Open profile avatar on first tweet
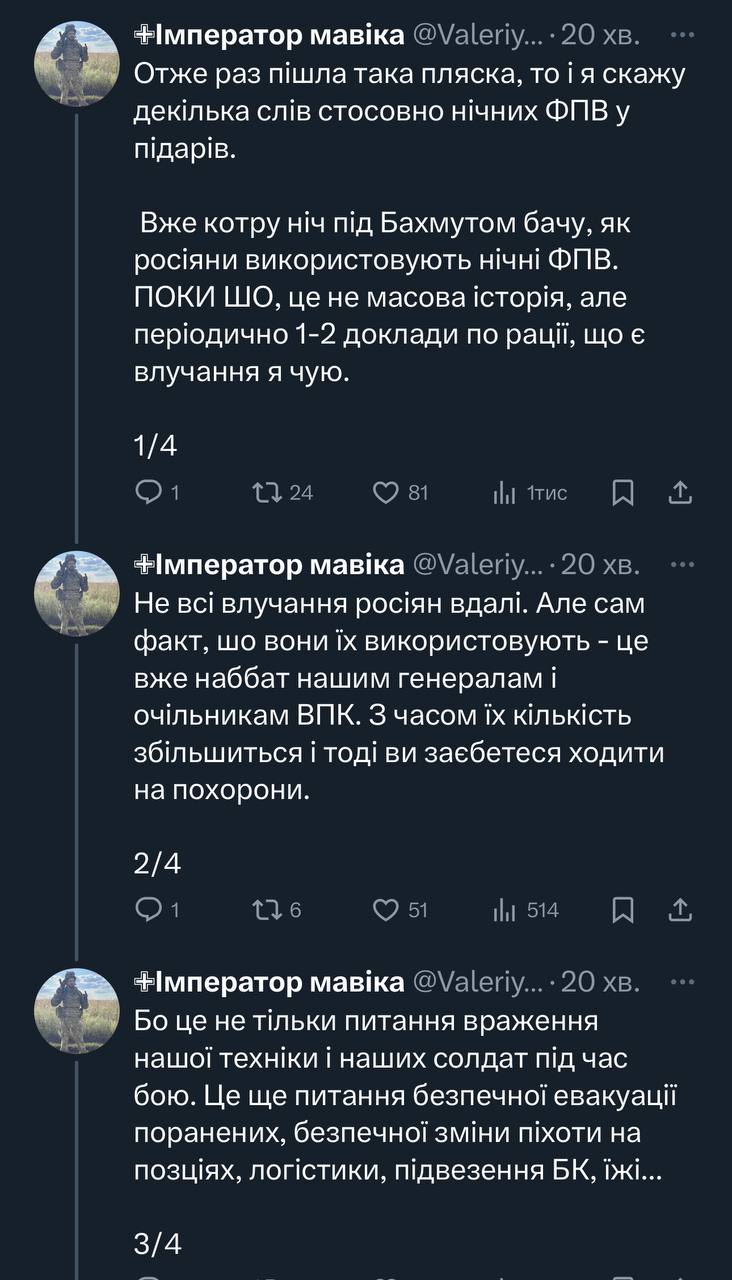 pyautogui.click(x=76, y=62)
